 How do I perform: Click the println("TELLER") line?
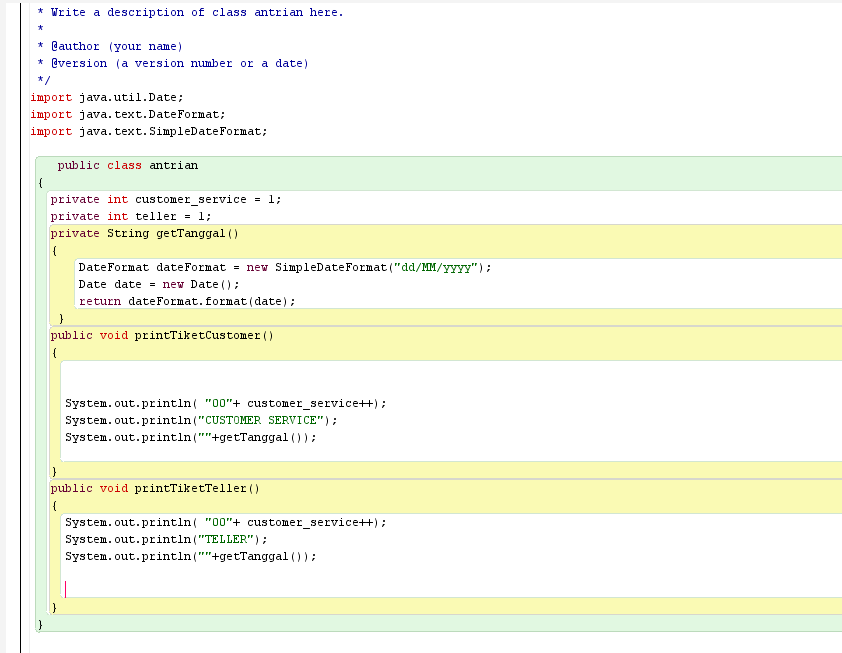(166, 540)
